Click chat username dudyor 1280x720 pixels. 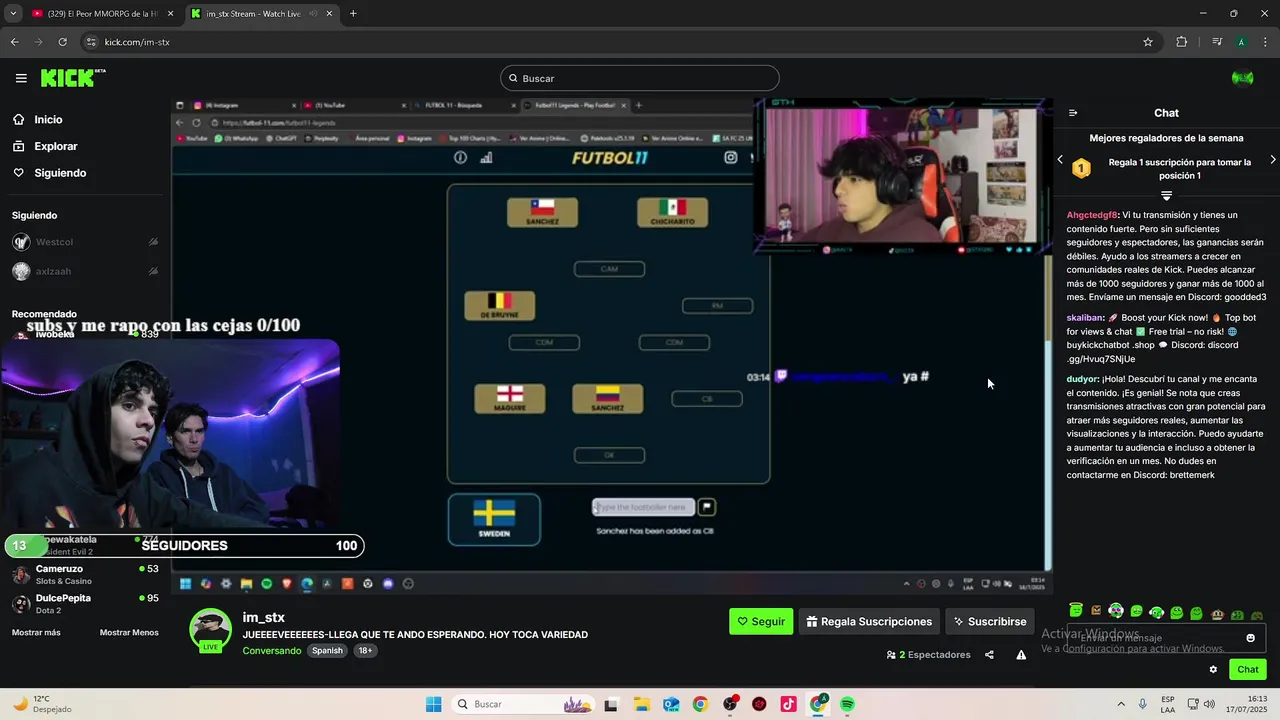pyautogui.click(x=1082, y=379)
